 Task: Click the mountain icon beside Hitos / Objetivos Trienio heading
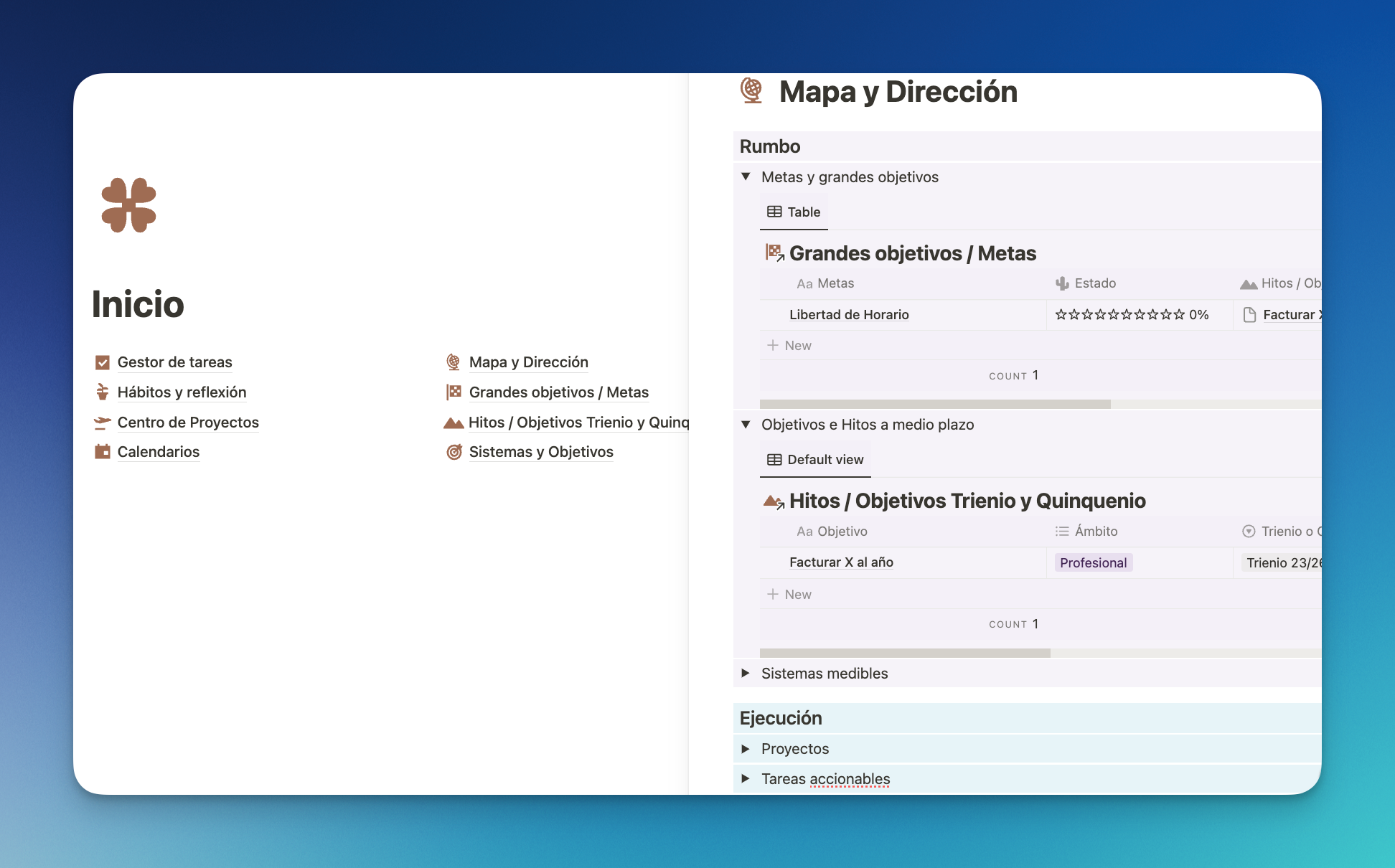tap(774, 501)
